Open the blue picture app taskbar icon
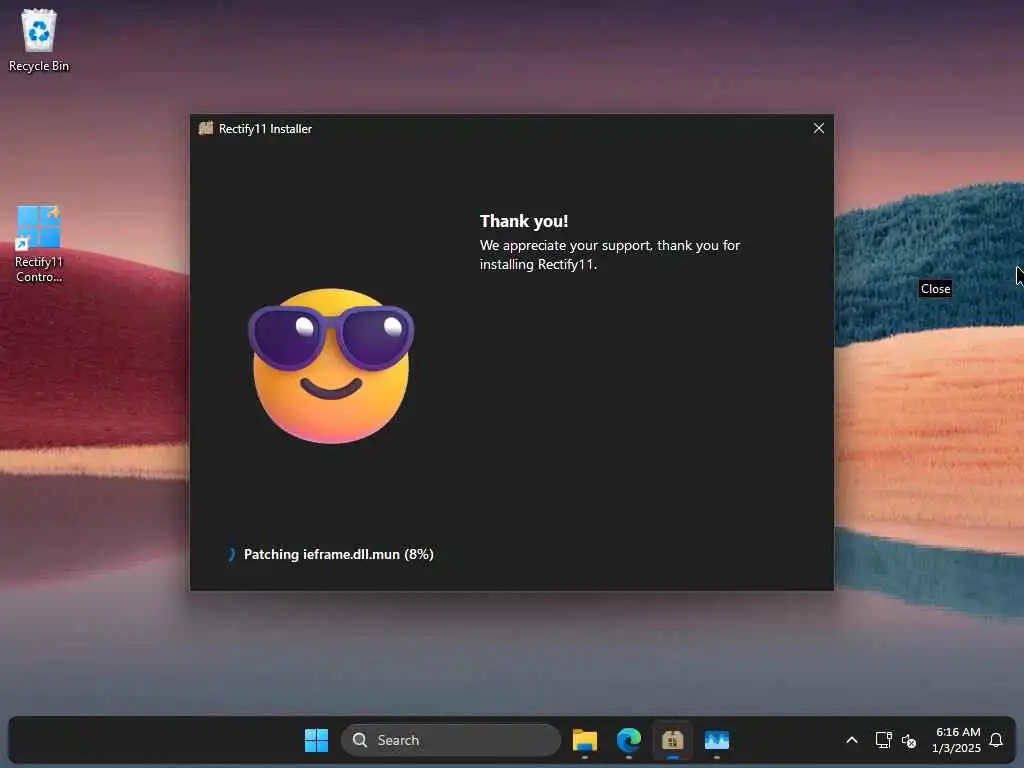This screenshot has width=1024, height=768. tap(716, 740)
